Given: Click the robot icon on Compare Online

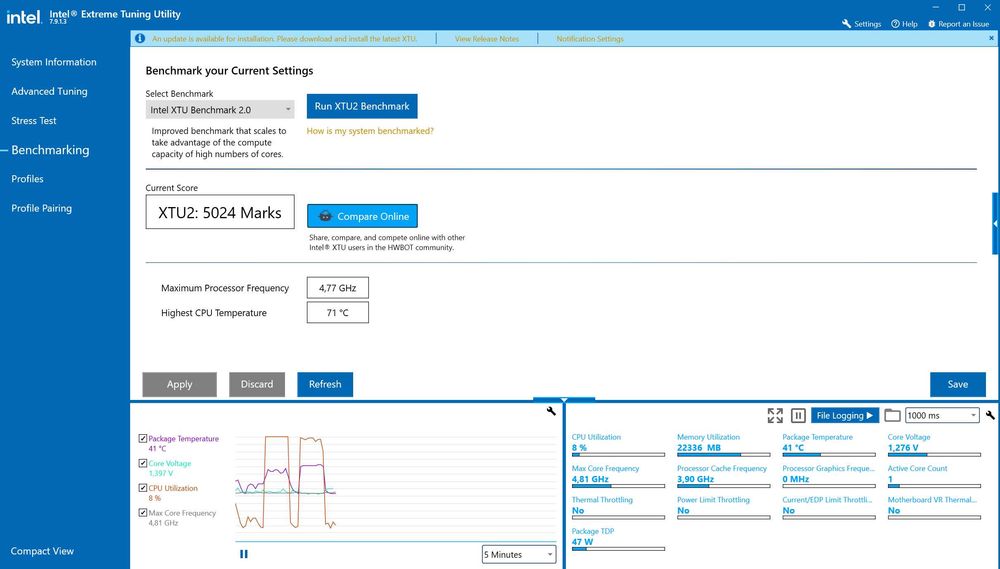Looking at the screenshot, I should pyautogui.click(x=325, y=216).
